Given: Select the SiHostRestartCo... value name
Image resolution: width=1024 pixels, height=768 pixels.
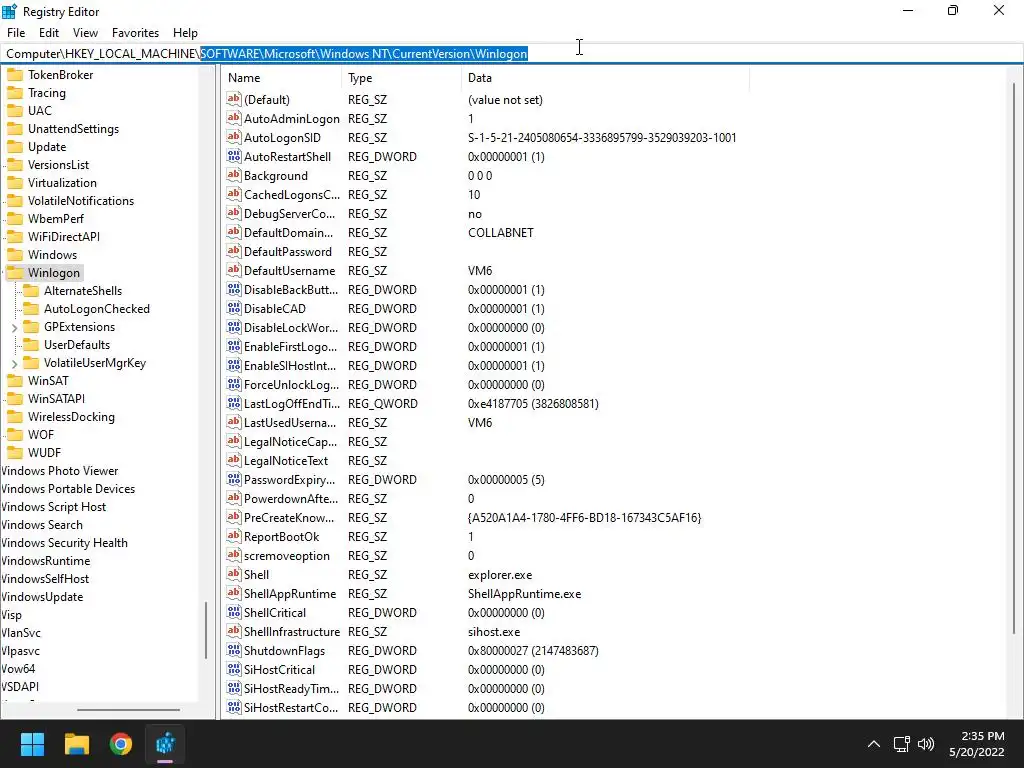Looking at the screenshot, I should coord(291,707).
